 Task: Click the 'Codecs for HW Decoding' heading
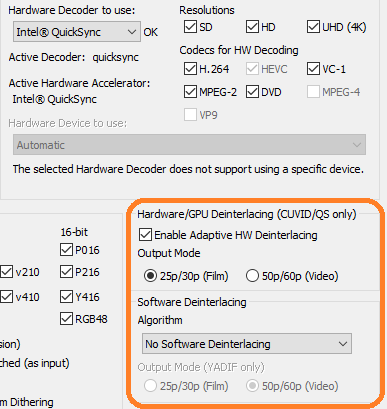click(x=239, y=50)
